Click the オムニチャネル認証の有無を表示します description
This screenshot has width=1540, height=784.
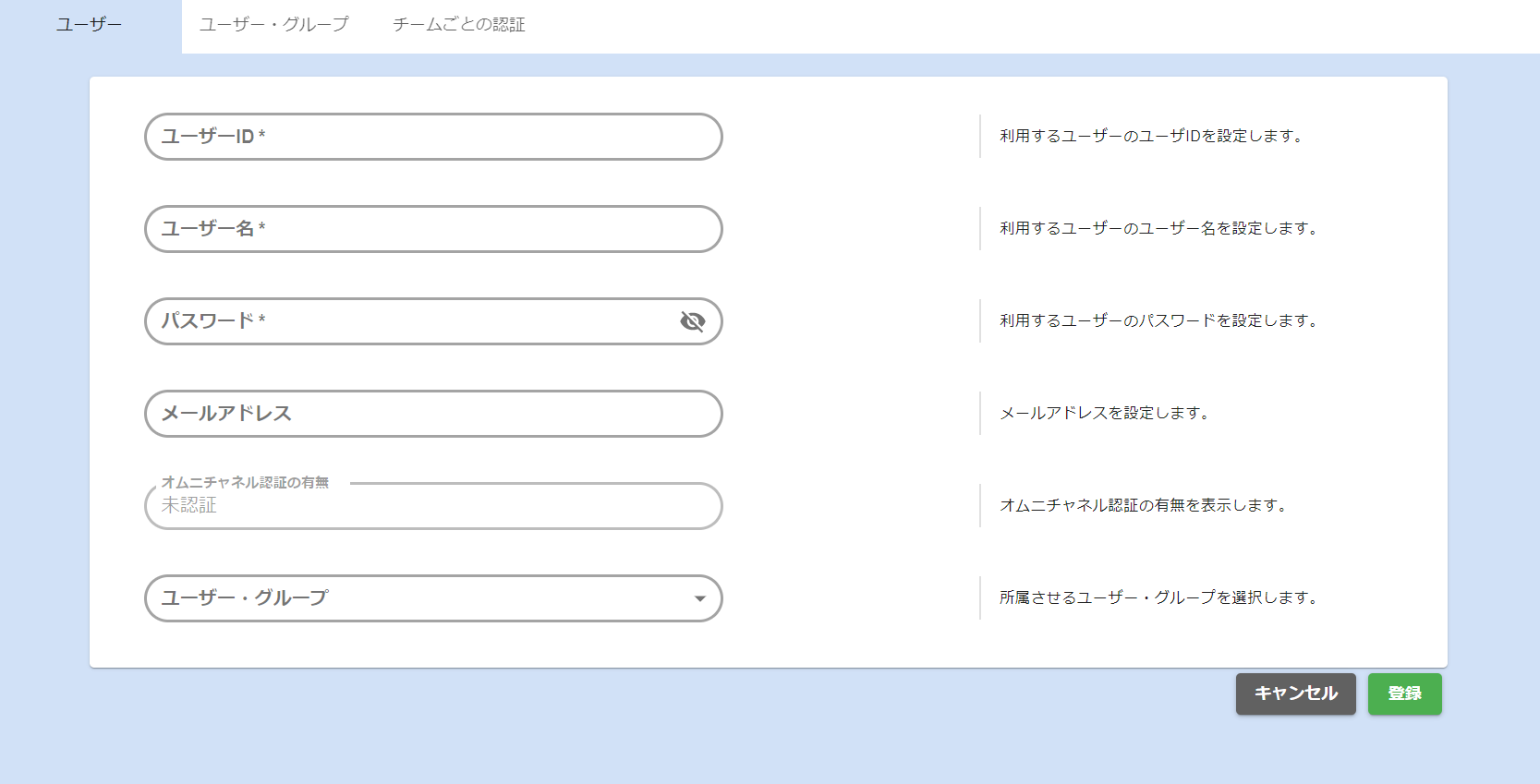pos(1144,505)
